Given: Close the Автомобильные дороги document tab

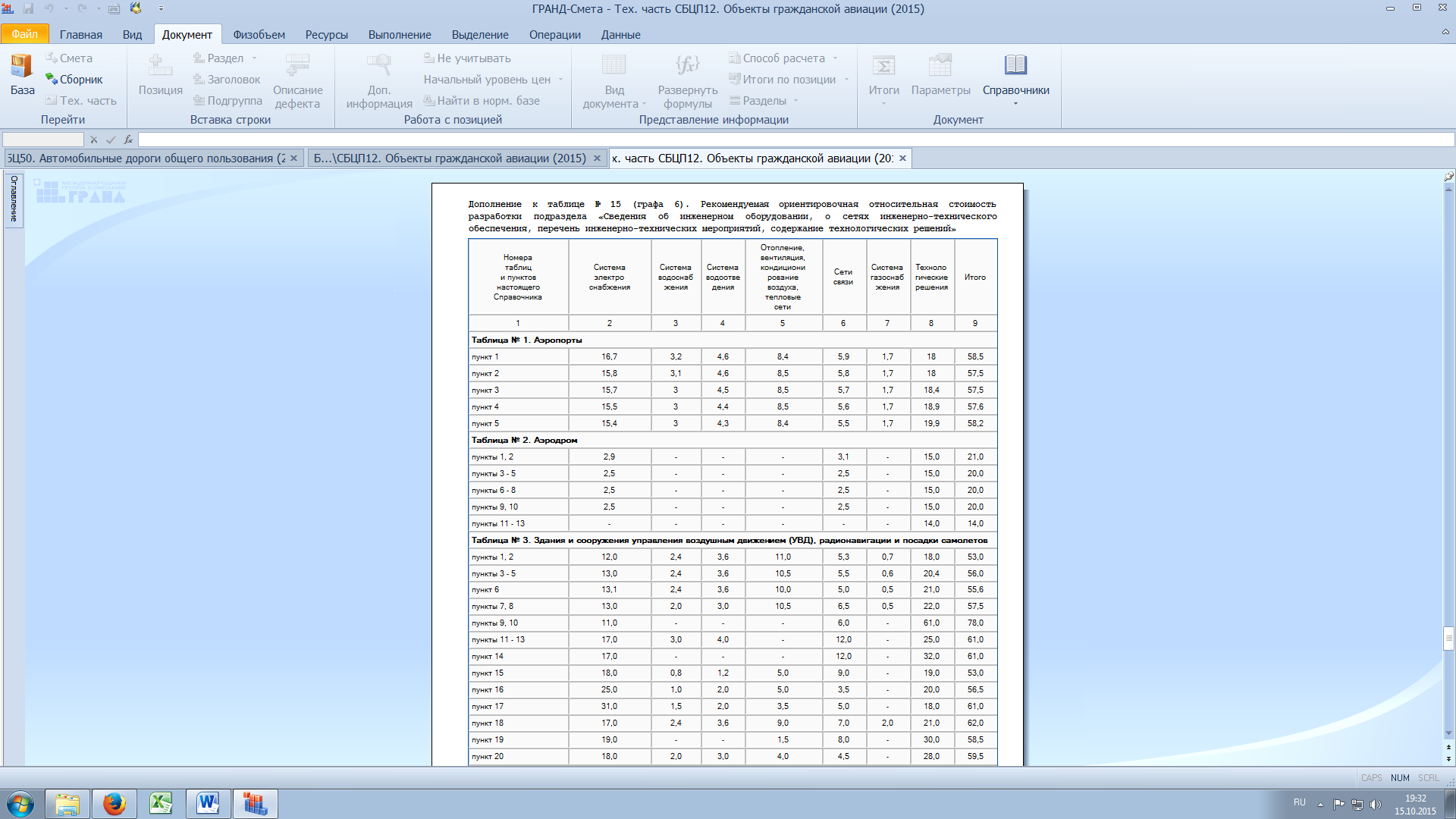Looking at the screenshot, I should point(294,158).
